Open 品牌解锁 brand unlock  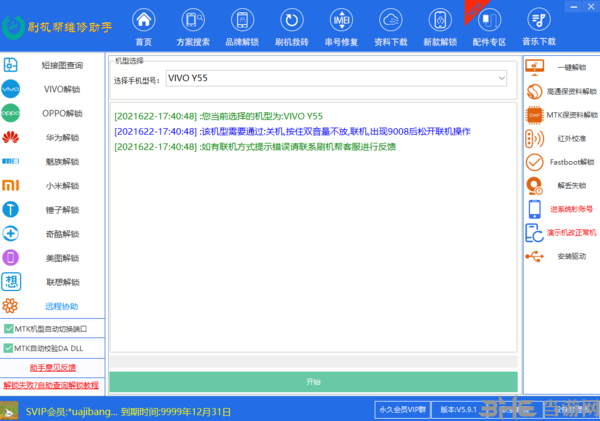242,20
